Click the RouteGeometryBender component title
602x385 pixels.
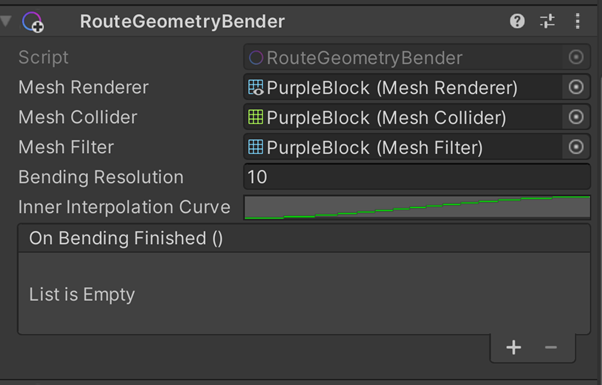pos(182,21)
